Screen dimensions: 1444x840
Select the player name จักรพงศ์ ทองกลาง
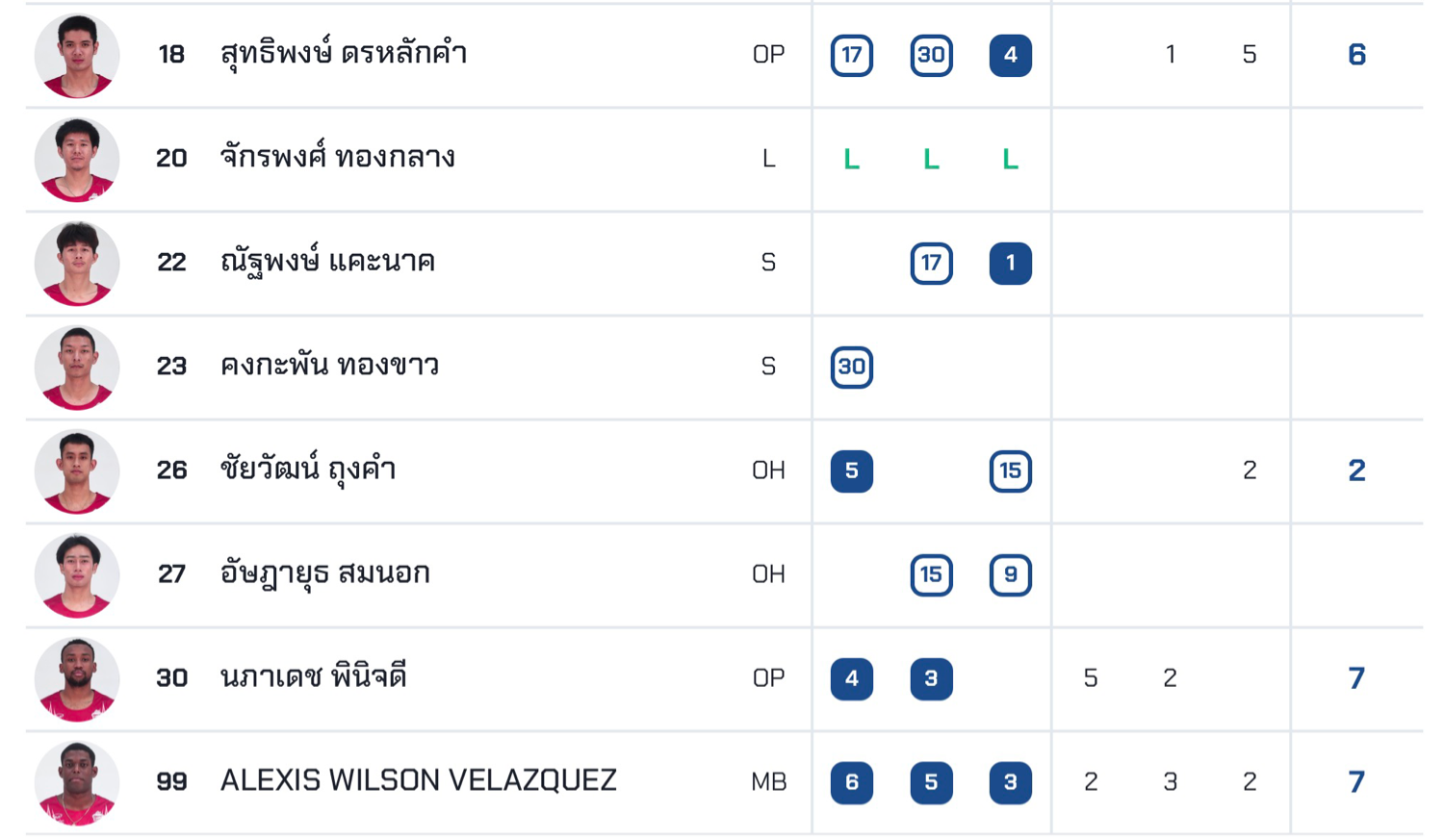pos(337,158)
